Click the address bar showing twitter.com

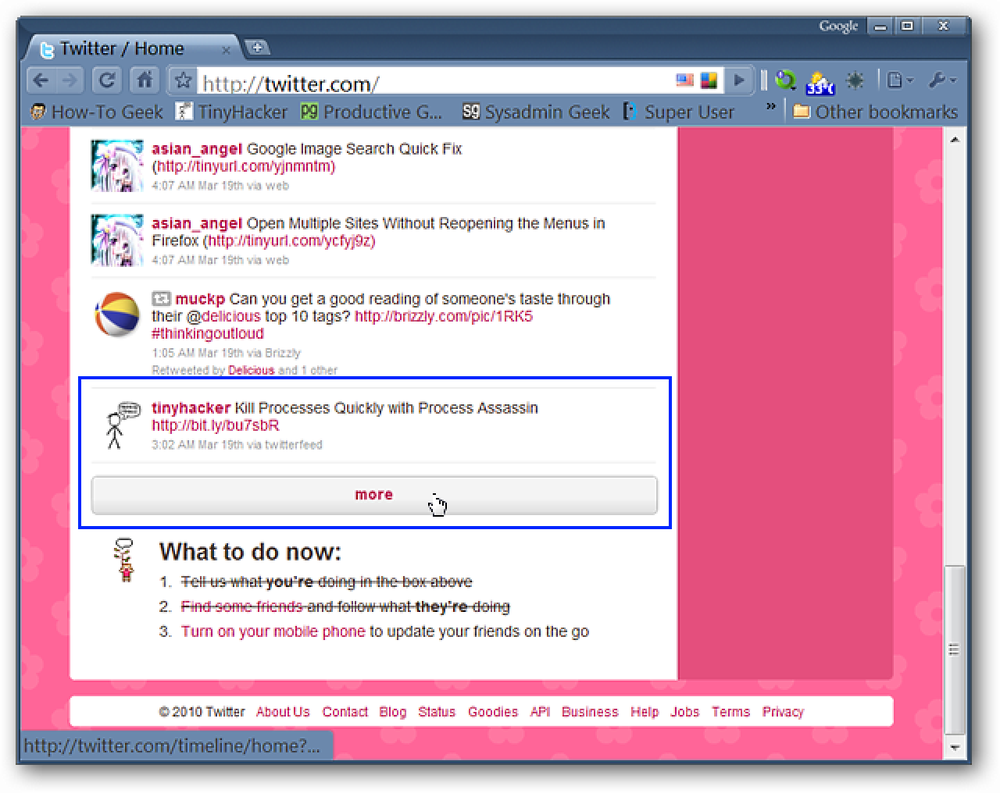click(434, 83)
